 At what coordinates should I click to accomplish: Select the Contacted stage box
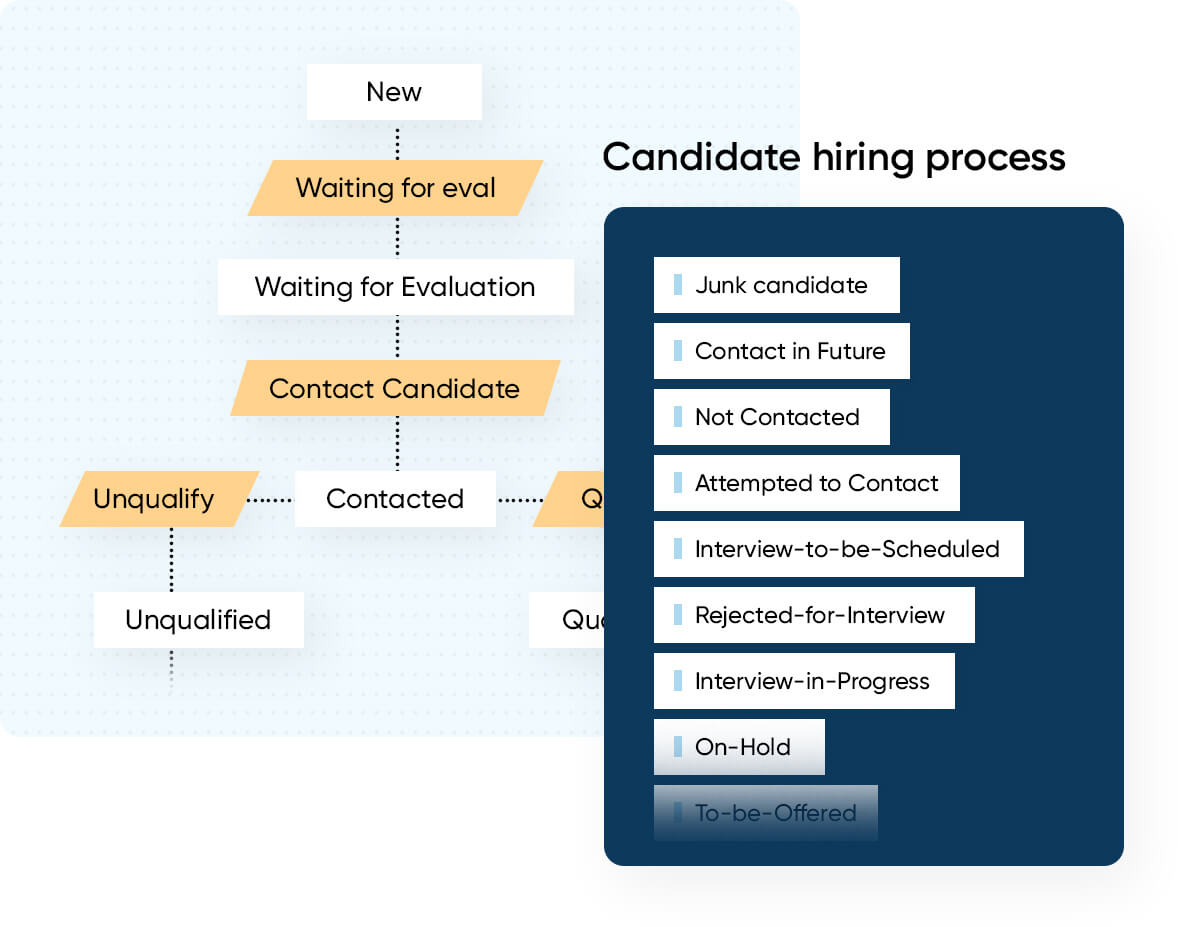pos(395,499)
